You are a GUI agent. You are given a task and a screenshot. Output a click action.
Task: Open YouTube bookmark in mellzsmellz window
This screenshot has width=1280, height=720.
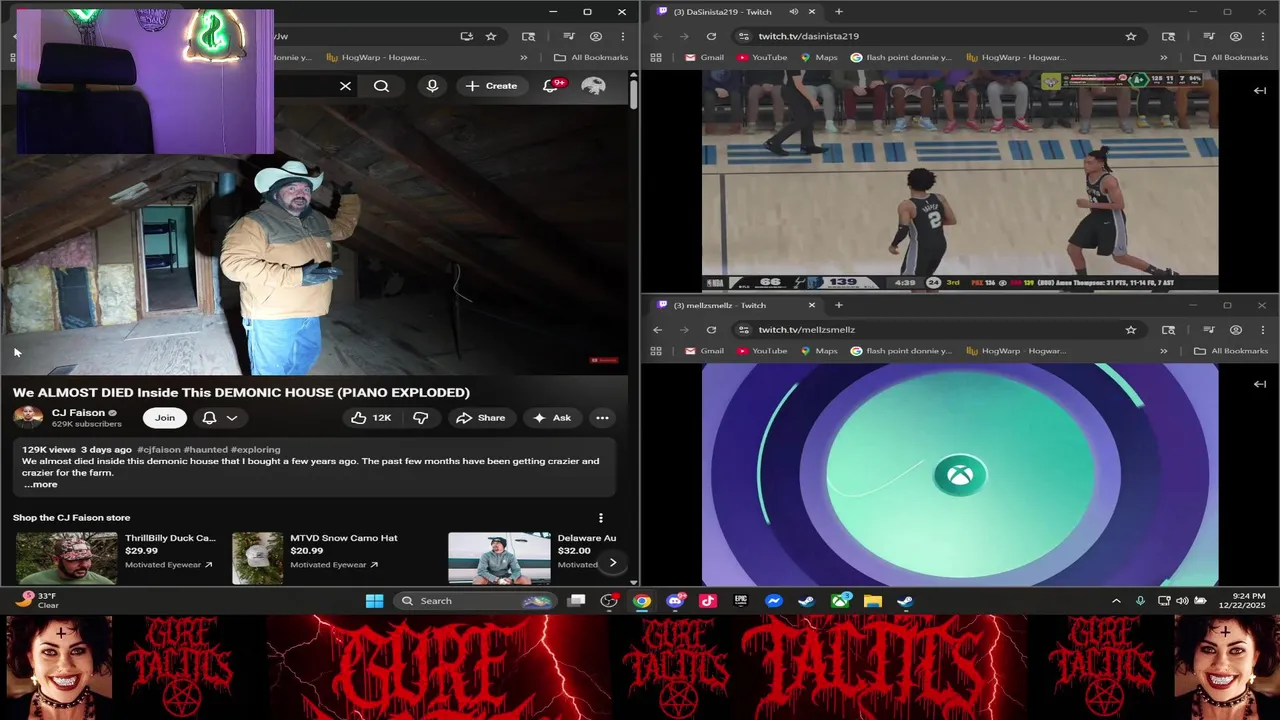tap(762, 351)
